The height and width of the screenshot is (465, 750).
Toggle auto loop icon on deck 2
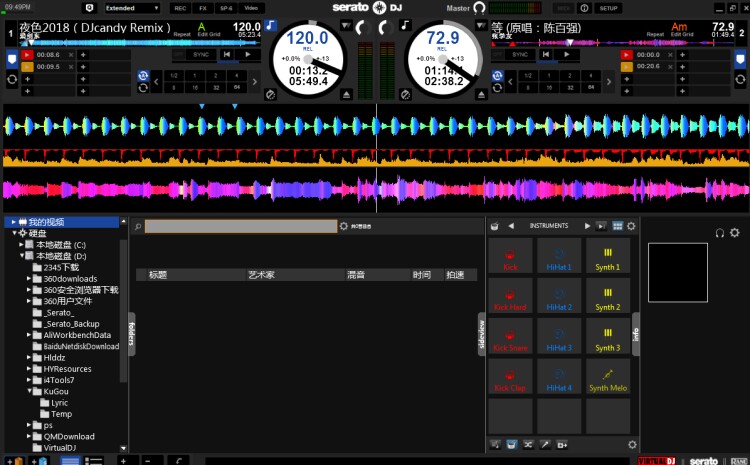pyautogui.click(x=497, y=76)
